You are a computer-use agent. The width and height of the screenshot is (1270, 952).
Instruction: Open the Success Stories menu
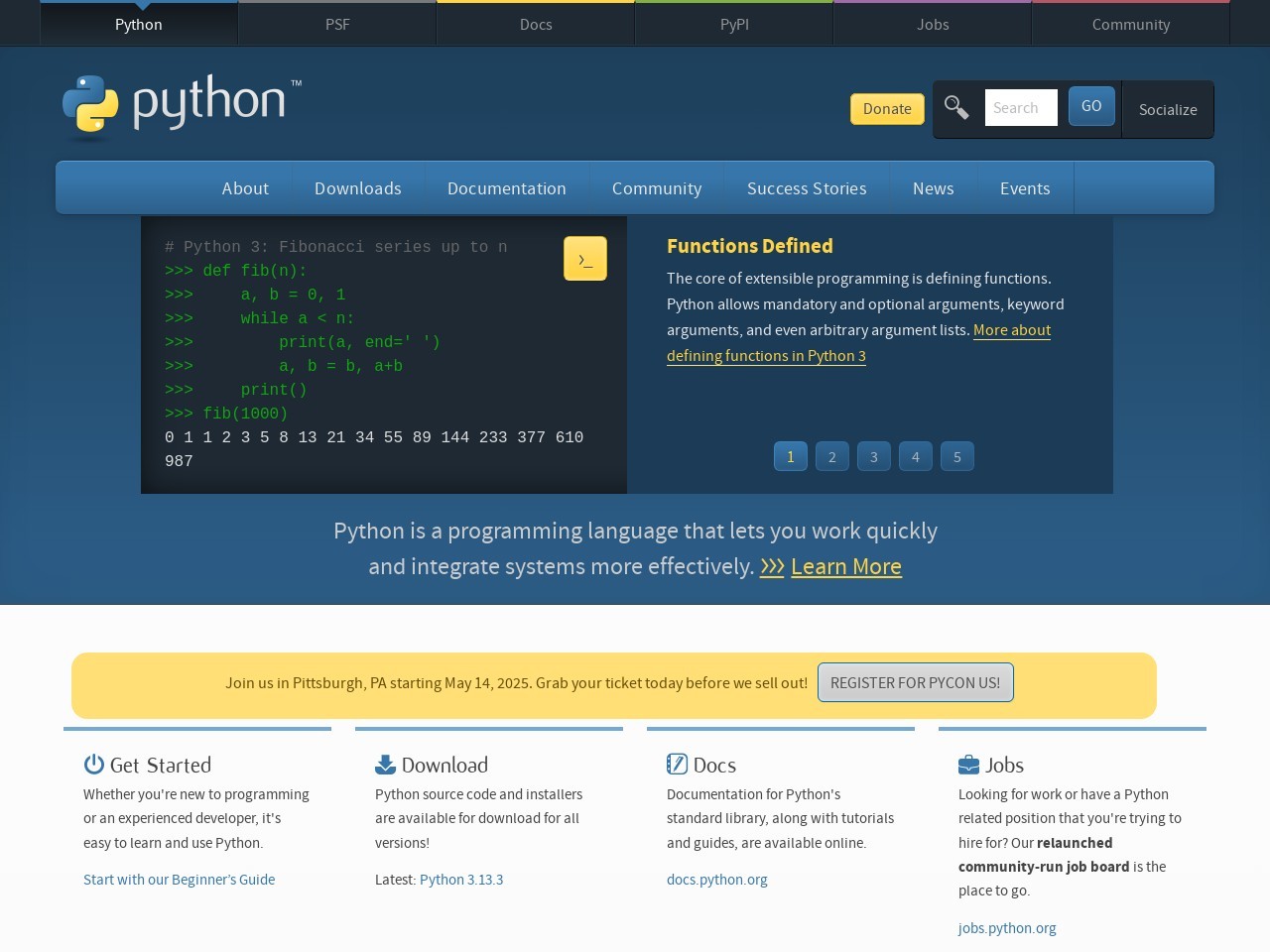[x=807, y=188]
